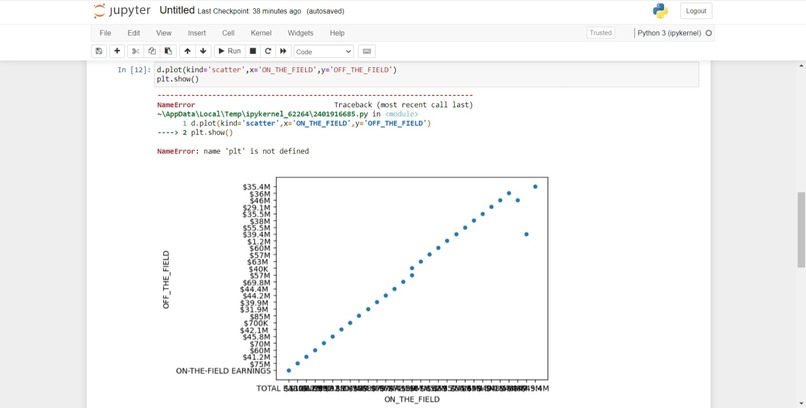Cut the selected cells
The image size is (806, 408).
point(135,51)
